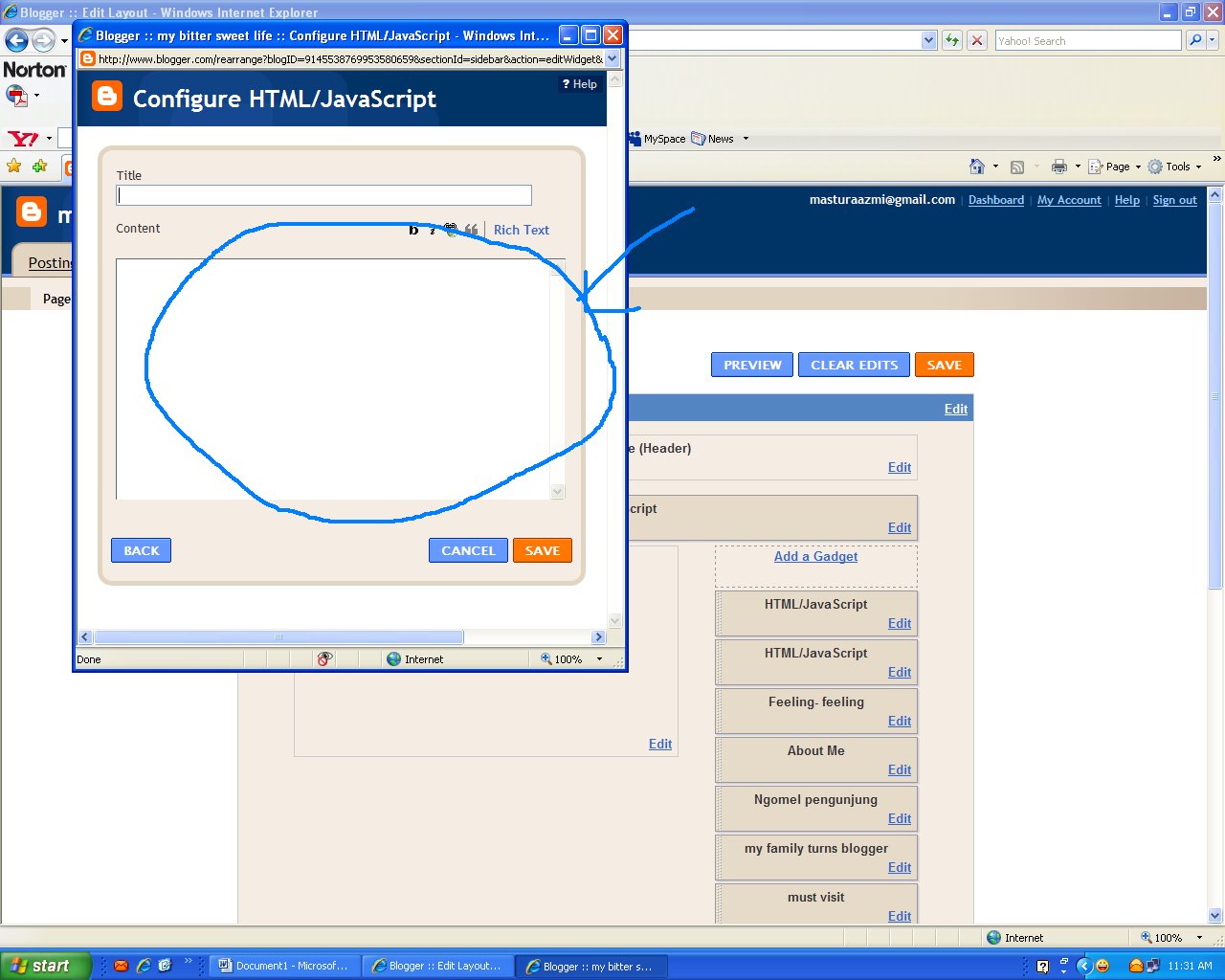Open the Posting tab in Blogger
Image resolution: width=1225 pixels, height=980 pixels.
[x=50, y=262]
